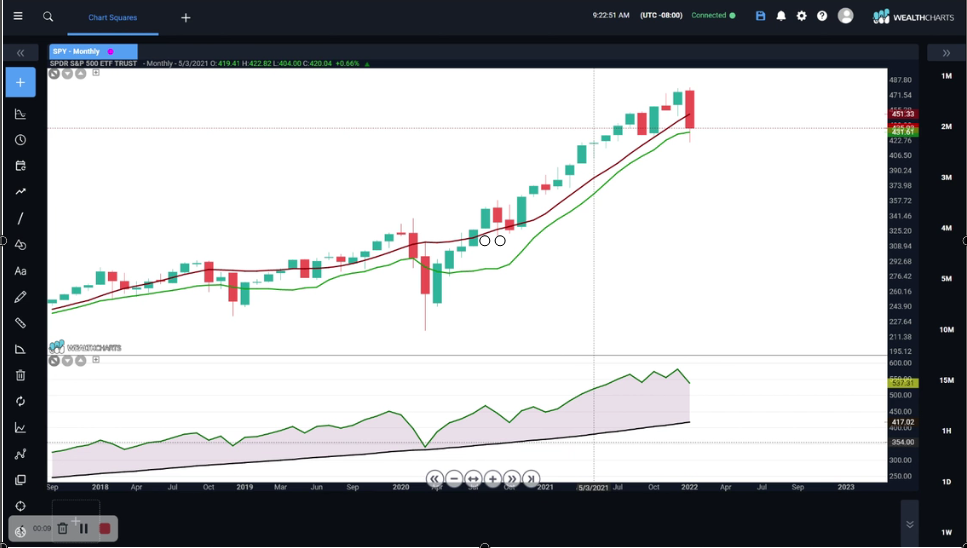This screenshot has width=967, height=548.
Task: Select the 1M timeframe
Action: point(946,76)
